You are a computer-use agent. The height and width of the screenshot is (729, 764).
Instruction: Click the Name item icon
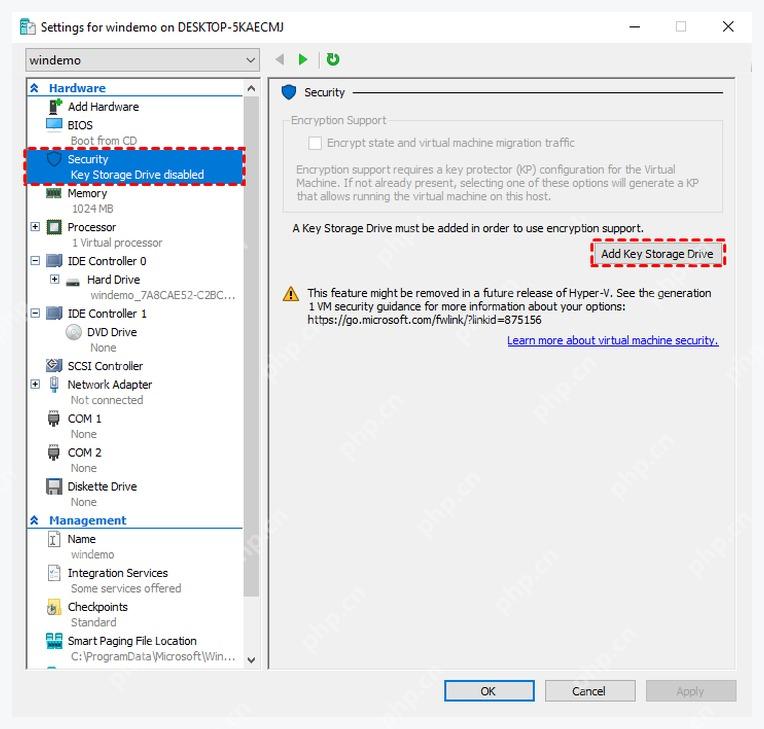click(54, 539)
